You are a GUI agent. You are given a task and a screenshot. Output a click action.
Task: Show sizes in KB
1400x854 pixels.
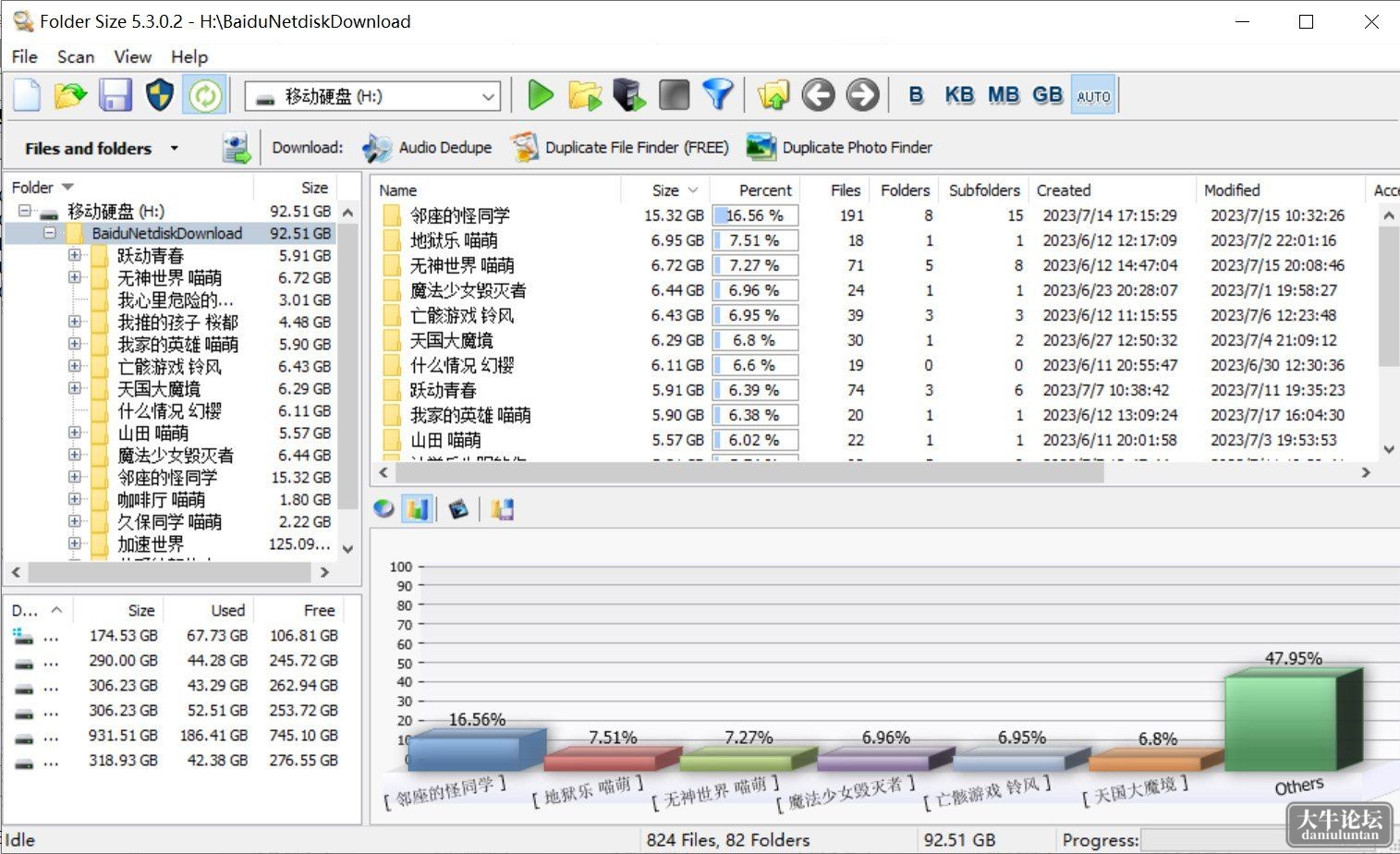click(x=959, y=95)
